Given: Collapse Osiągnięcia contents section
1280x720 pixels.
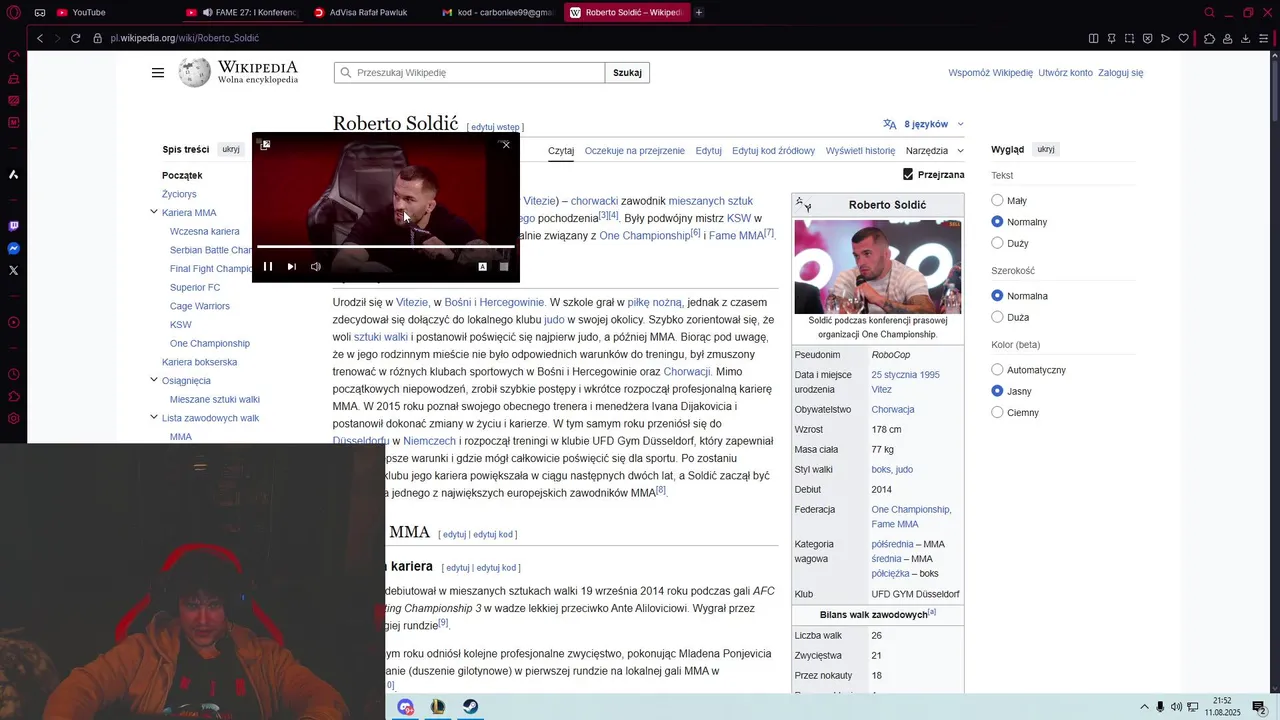Looking at the screenshot, I should 154,380.
